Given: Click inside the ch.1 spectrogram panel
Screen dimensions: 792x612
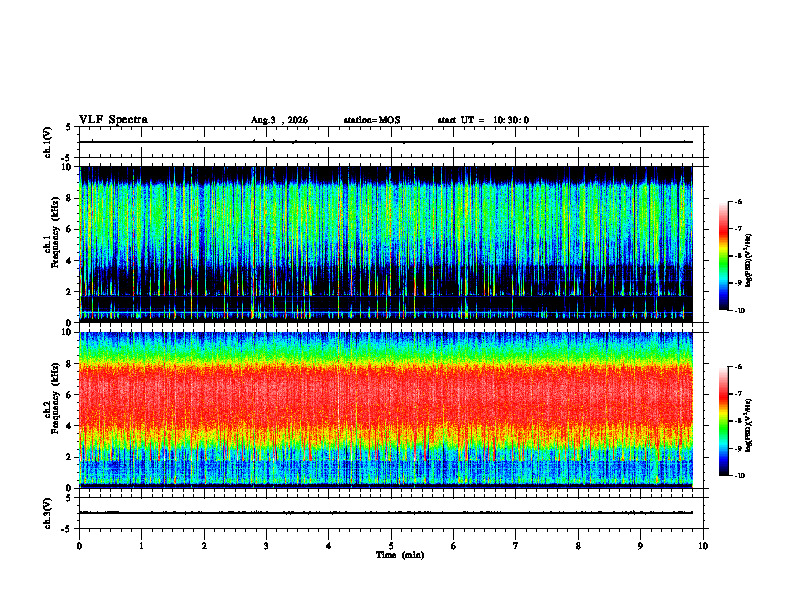Looking at the screenshot, I should 385,244.
